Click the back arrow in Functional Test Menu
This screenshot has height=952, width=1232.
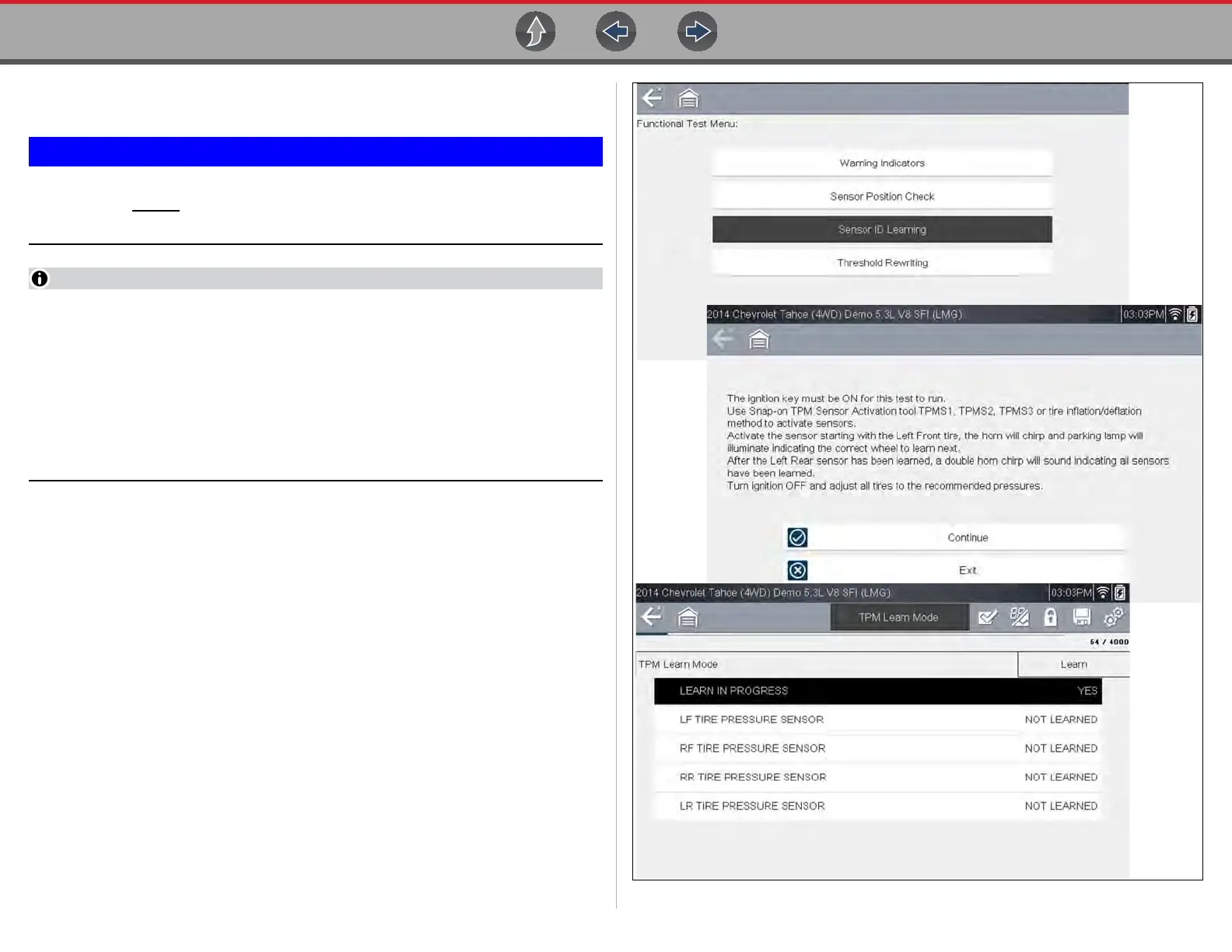click(652, 98)
